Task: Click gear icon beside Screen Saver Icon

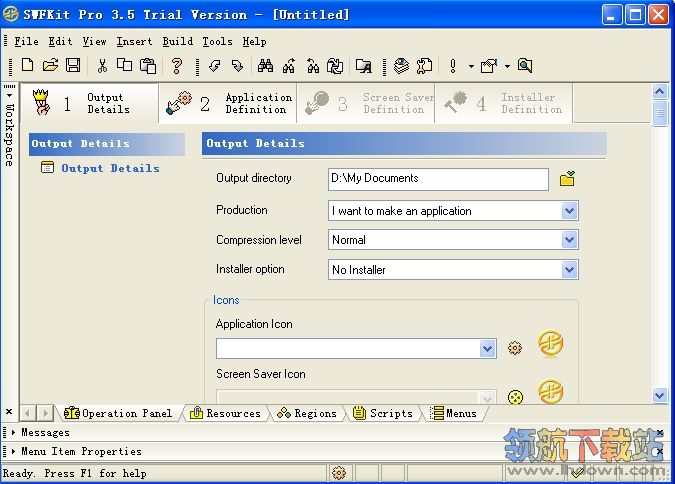Action: [515, 397]
